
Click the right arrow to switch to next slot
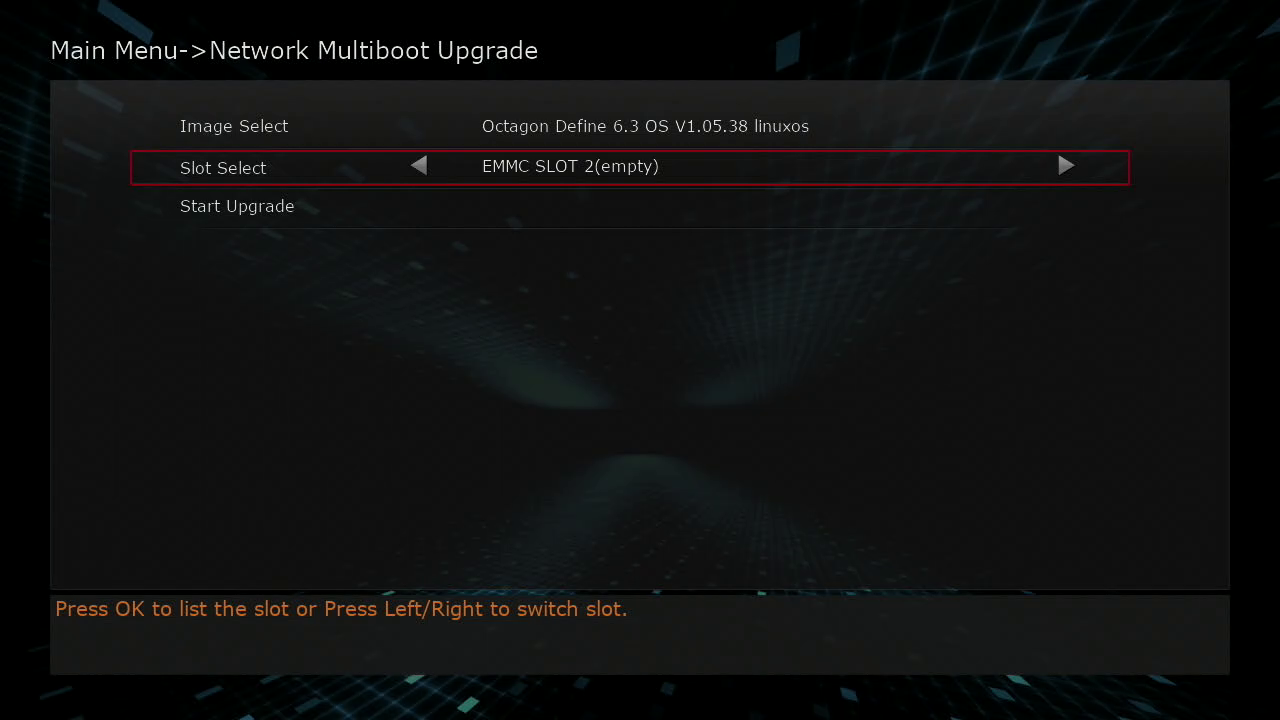point(1066,165)
